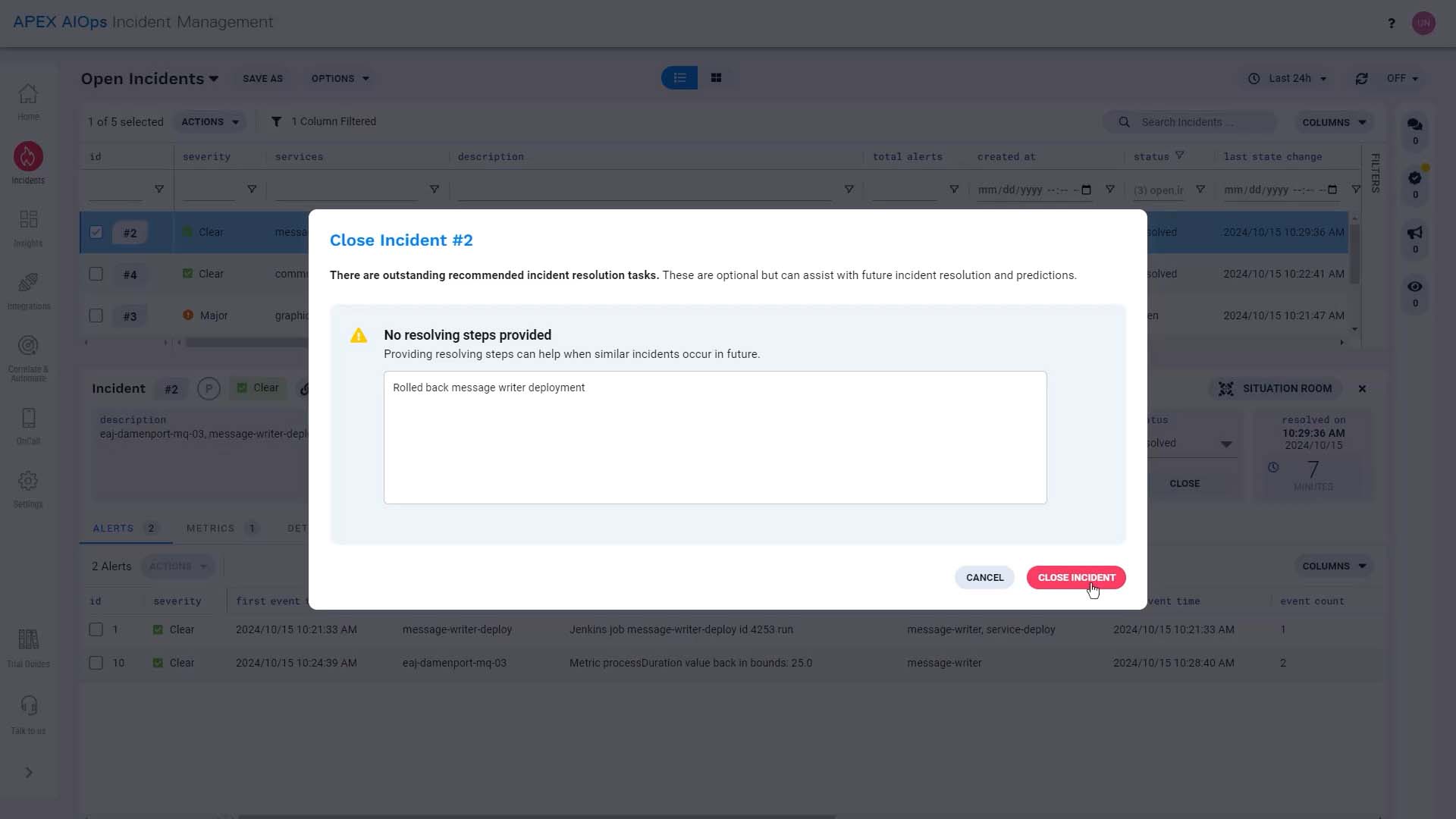Click the help question mark icon

(x=1391, y=22)
